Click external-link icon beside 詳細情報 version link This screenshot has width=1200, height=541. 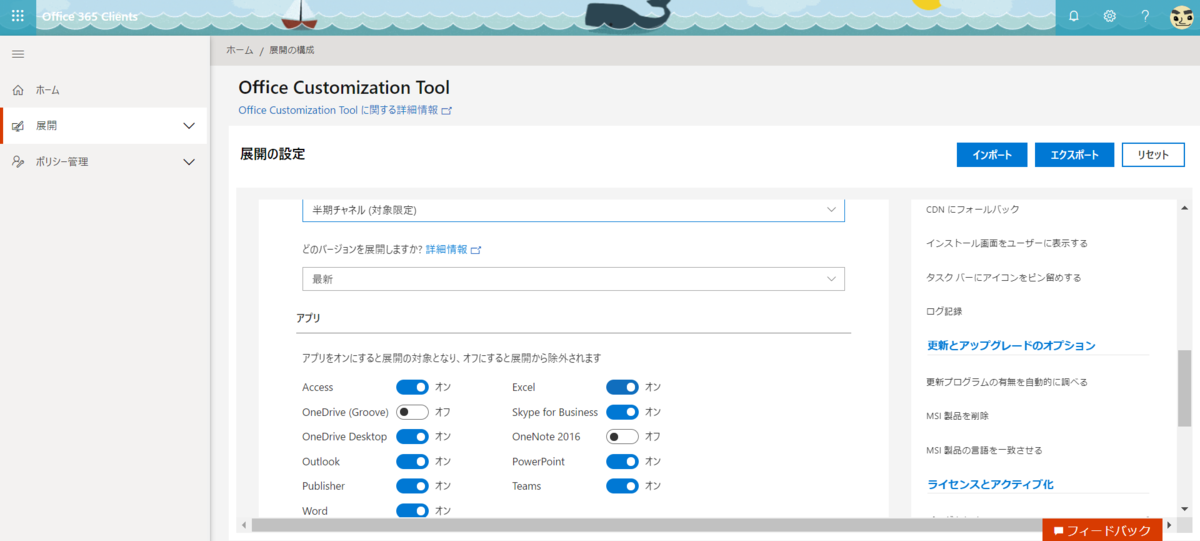pyautogui.click(x=476, y=250)
